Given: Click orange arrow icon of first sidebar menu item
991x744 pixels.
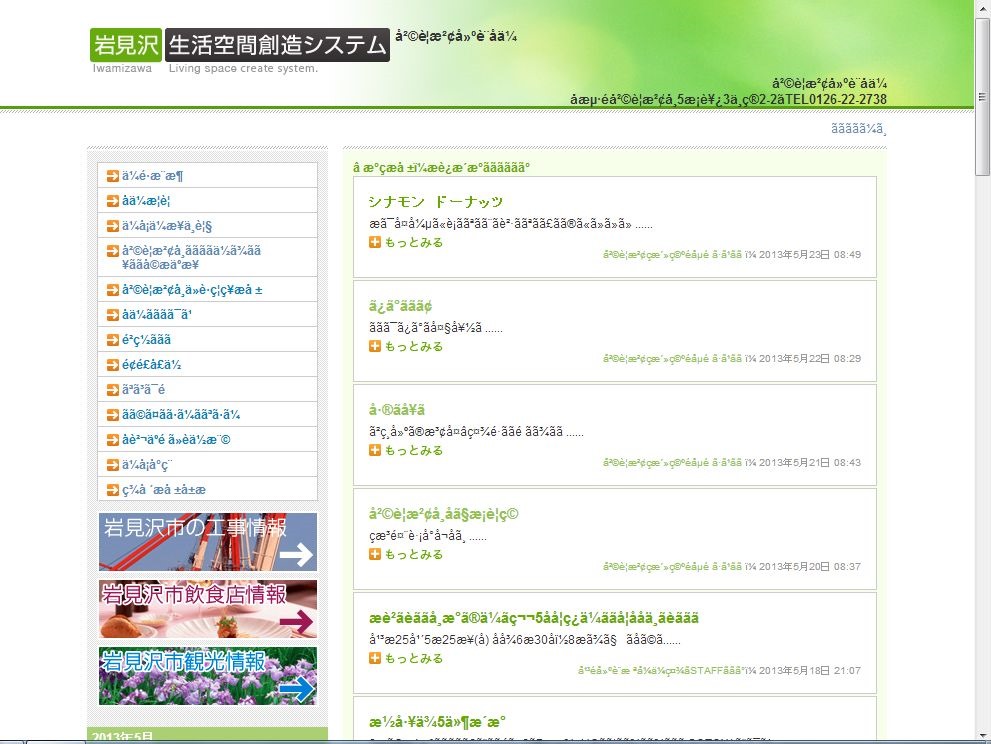Looking at the screenshot, I should pos(112,176).
